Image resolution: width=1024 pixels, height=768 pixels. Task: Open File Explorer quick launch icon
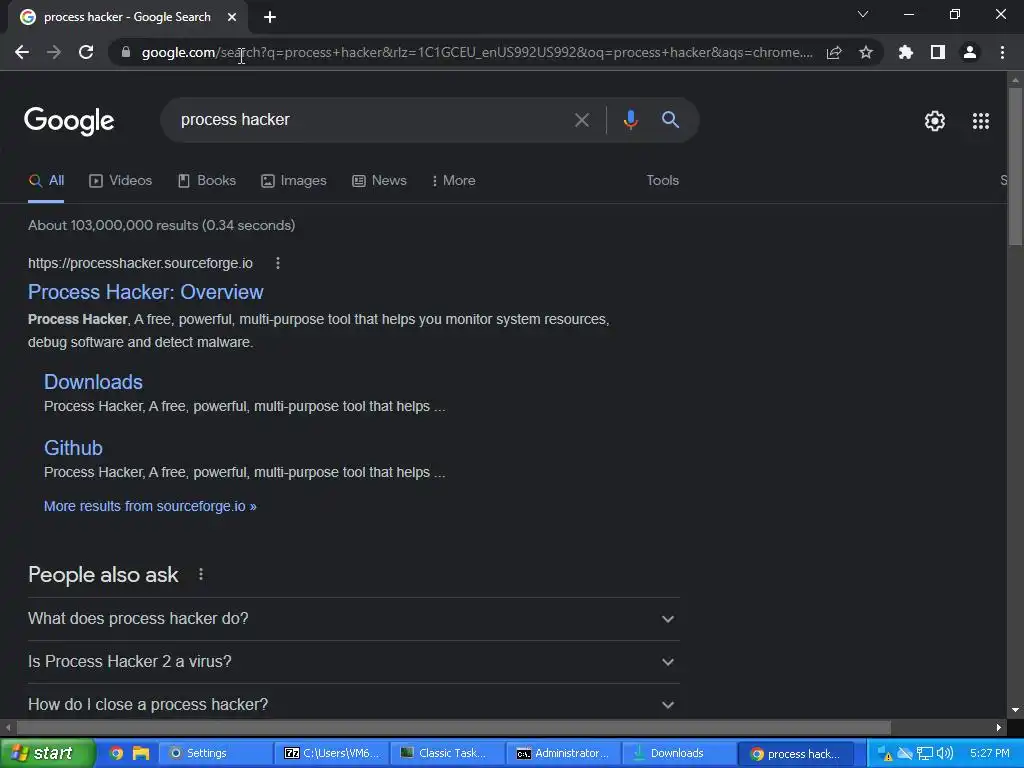click(140, 754)
